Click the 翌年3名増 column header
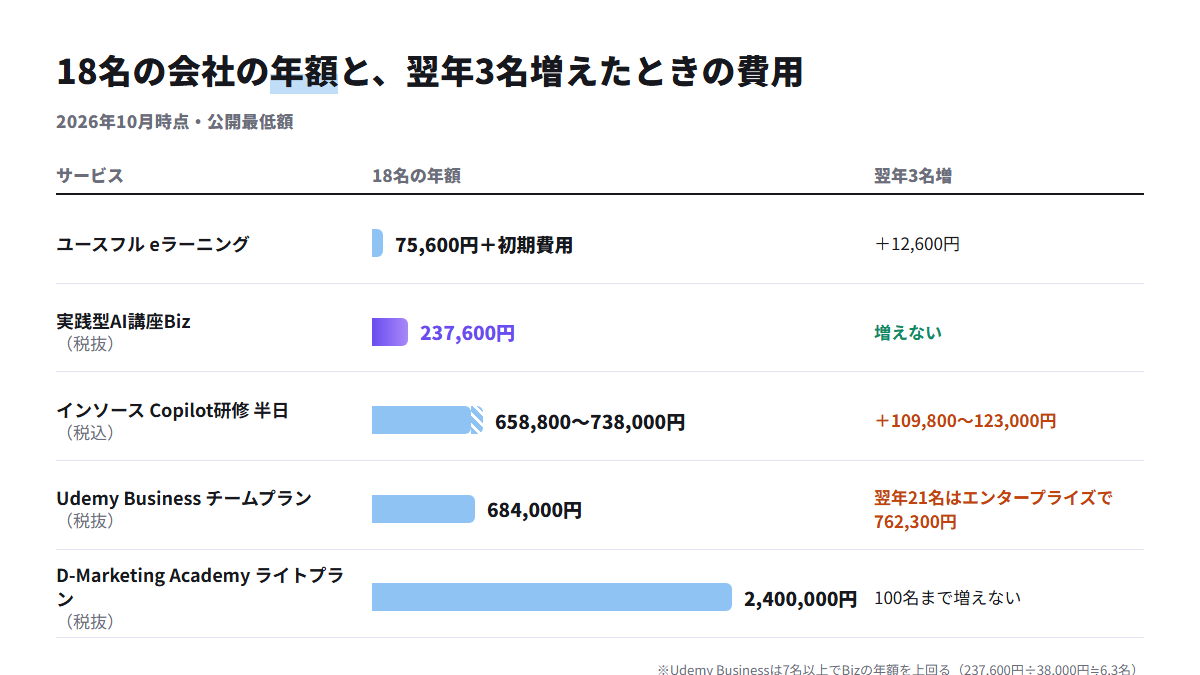 (x=913, y=176)
